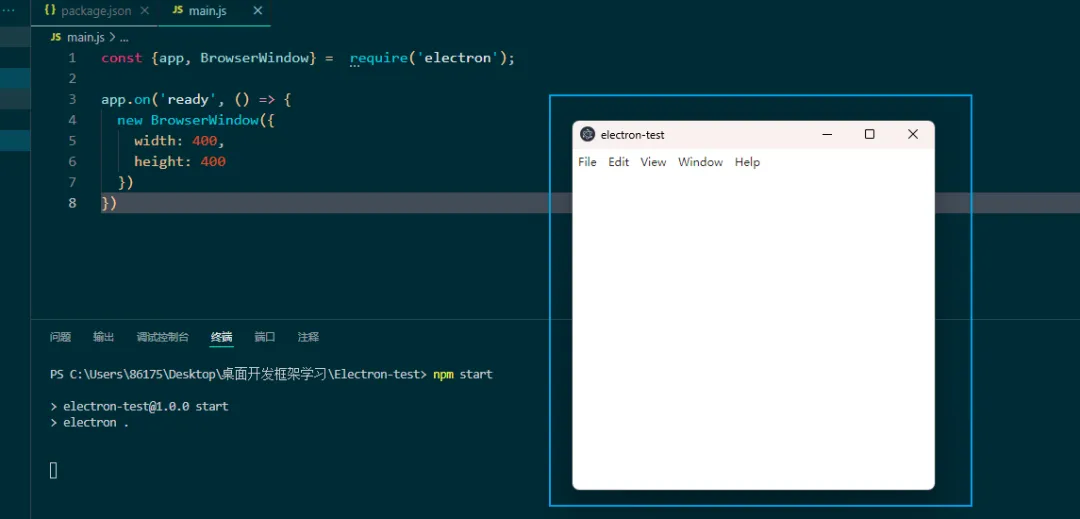This screenshot has height=519, width=1080.
Task: Close the electron-test window
Action: click(x=913, y=135)
